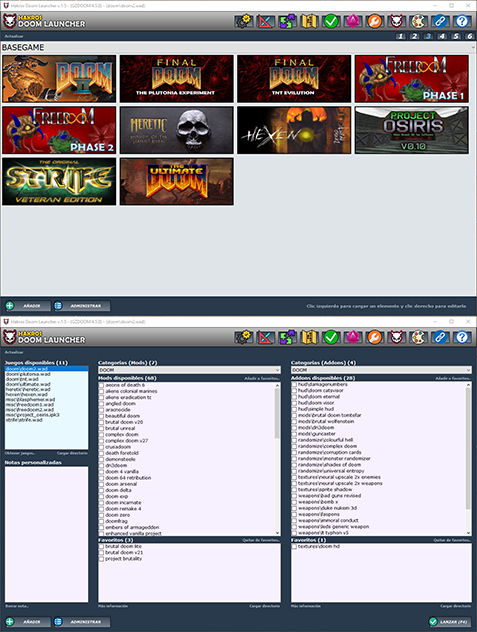
Task: Open Categorías (Addons) DOOM dropdown
Action: pyautogui.click(x=381, y=370)
